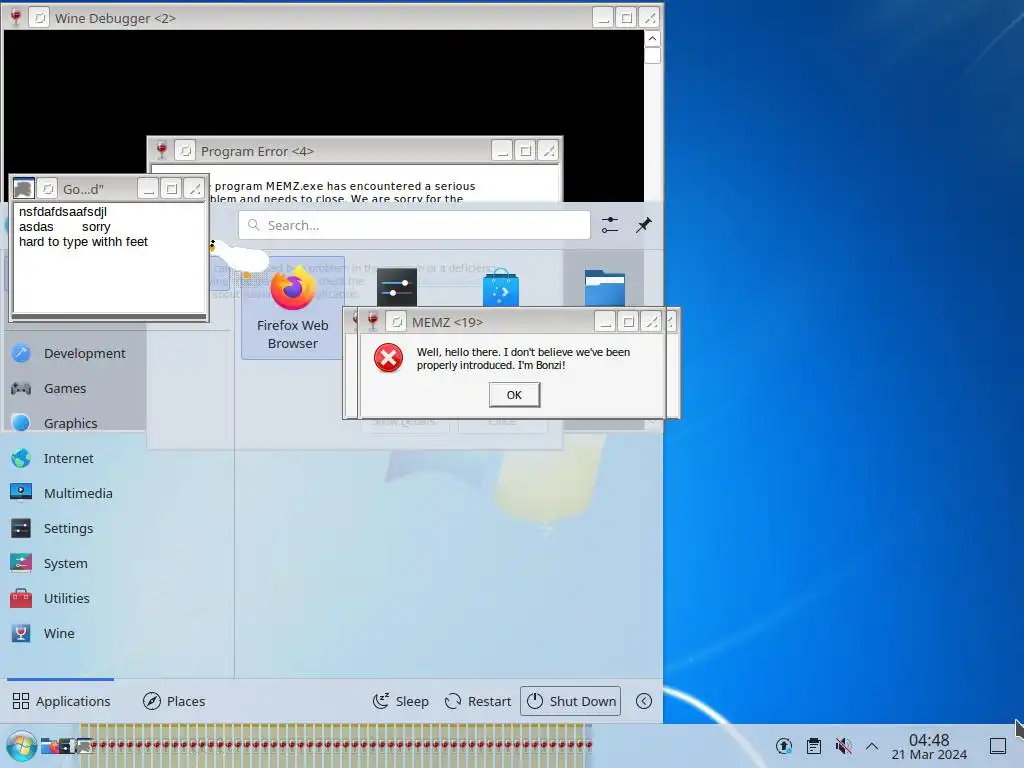Click the Development category wrench icon

coord(21,353)
